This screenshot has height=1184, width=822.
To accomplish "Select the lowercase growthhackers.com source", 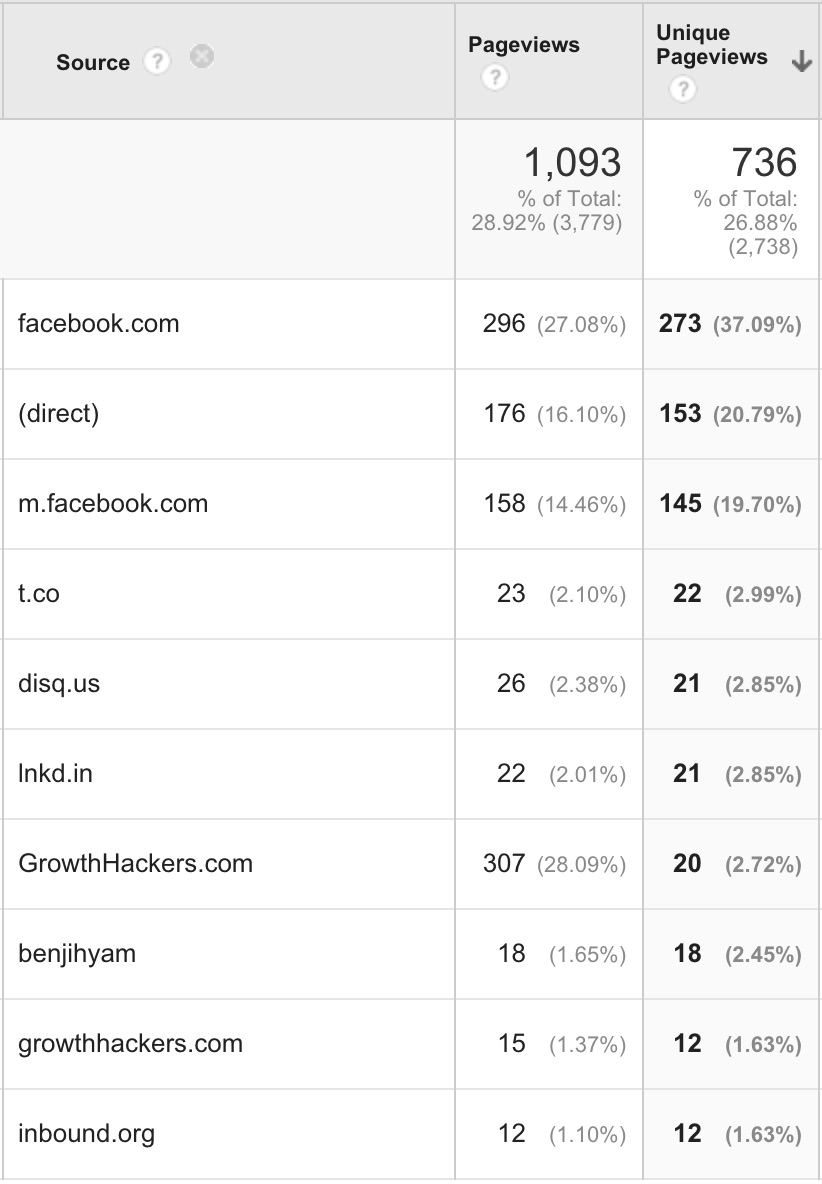I will point(131,1044).
